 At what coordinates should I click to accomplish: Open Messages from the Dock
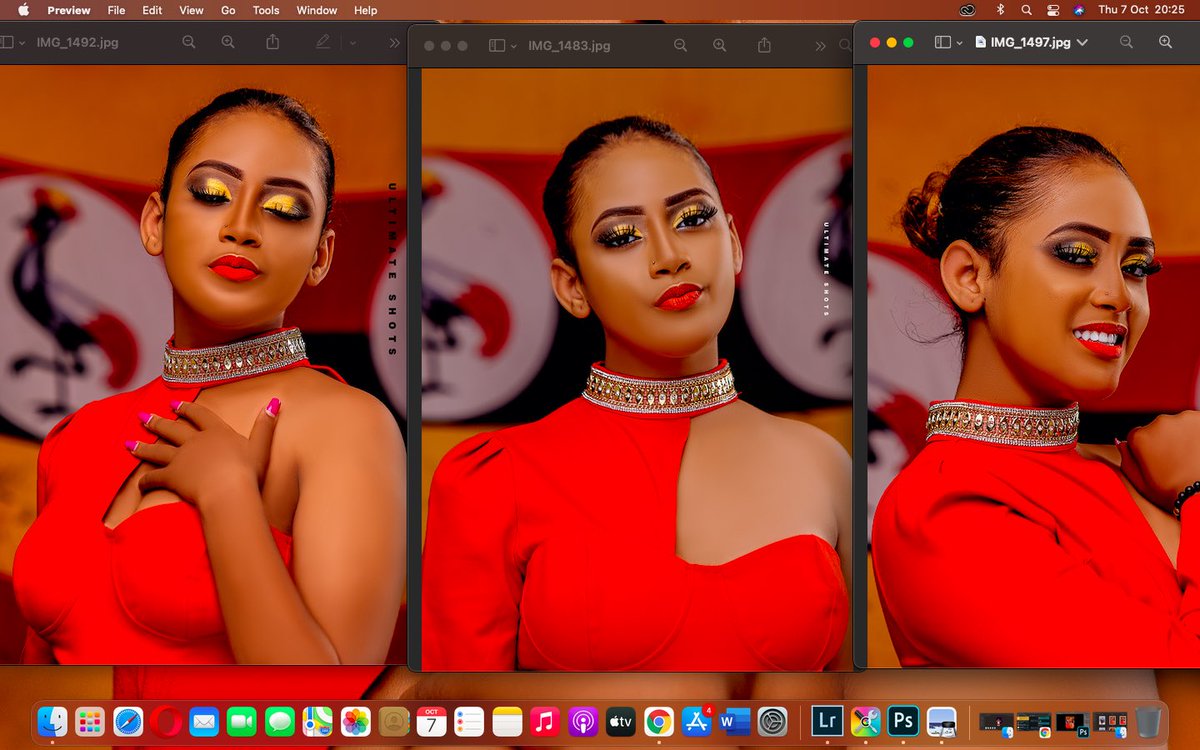pyautogui.click(x=280, y=721)
